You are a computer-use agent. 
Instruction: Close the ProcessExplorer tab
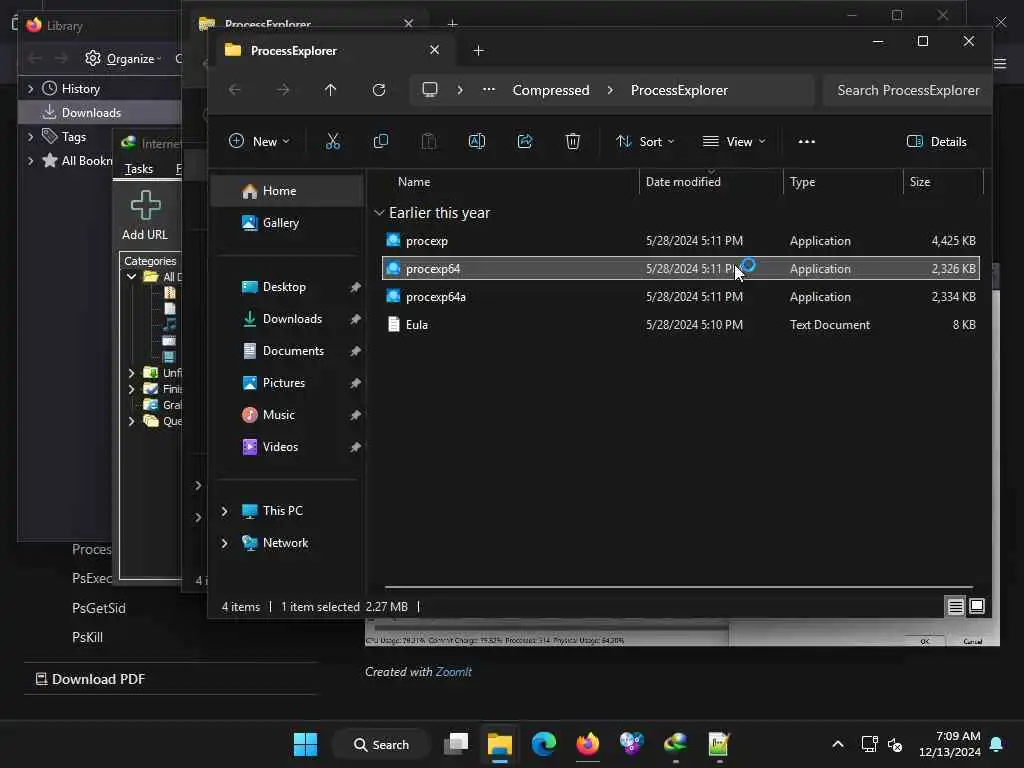pyautogui.click(x=434, y=50)
